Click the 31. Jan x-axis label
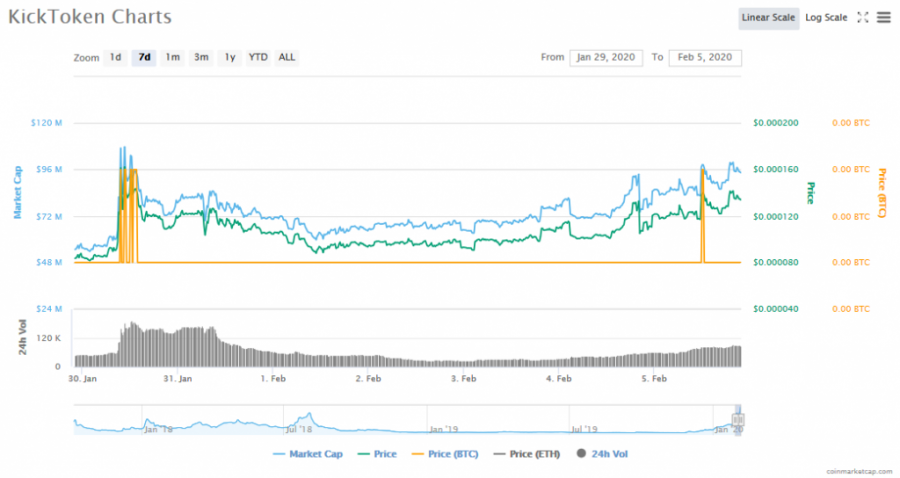This screenshot has width=900, height=478. point(178,379)
